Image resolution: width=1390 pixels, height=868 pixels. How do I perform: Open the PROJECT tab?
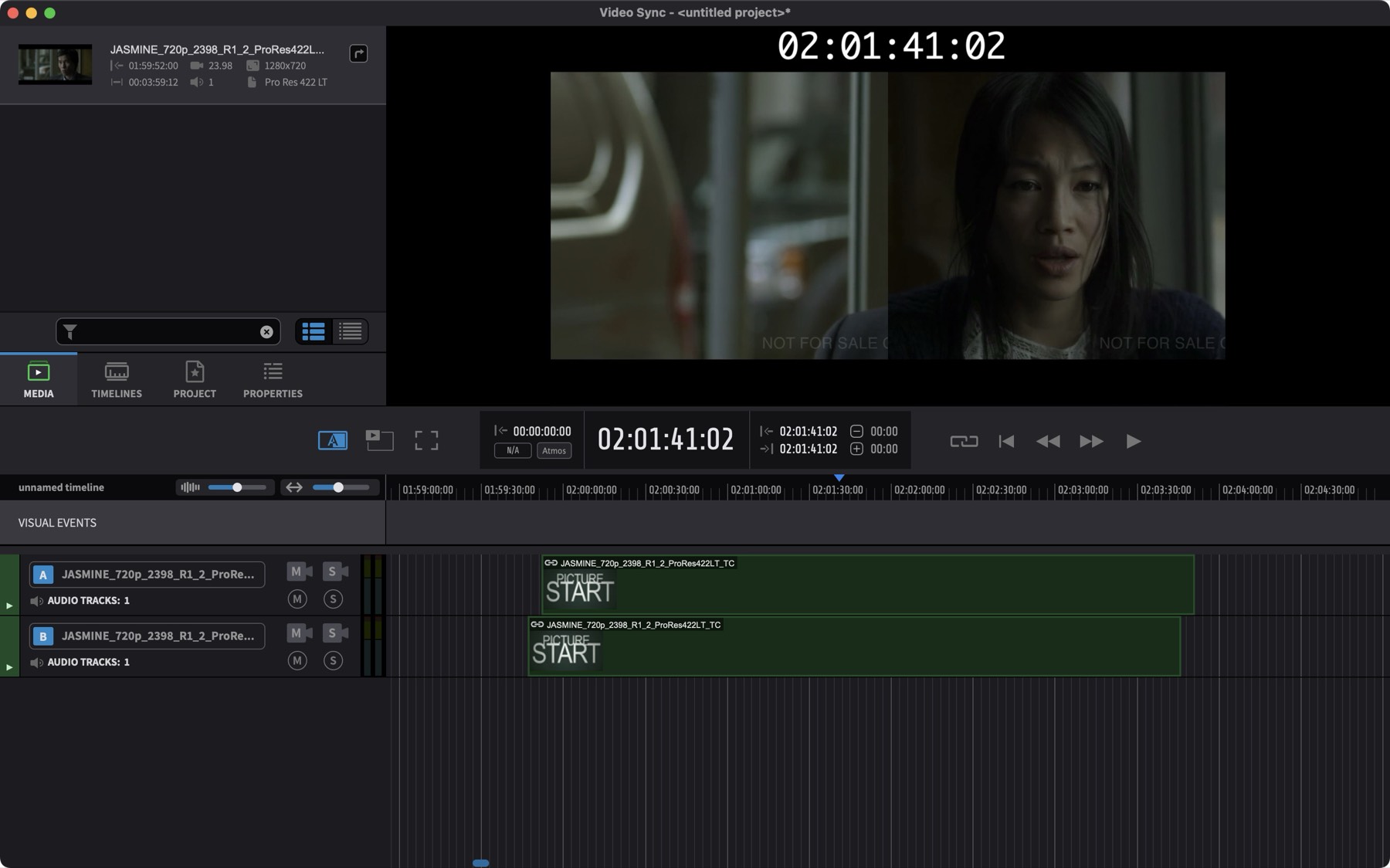[195, 380]
